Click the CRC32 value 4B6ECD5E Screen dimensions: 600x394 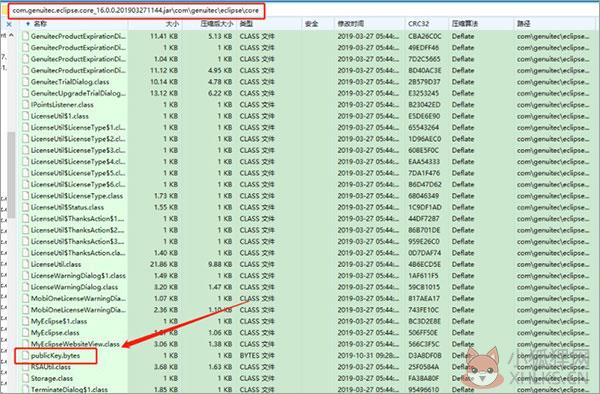(x=424, y=264)
